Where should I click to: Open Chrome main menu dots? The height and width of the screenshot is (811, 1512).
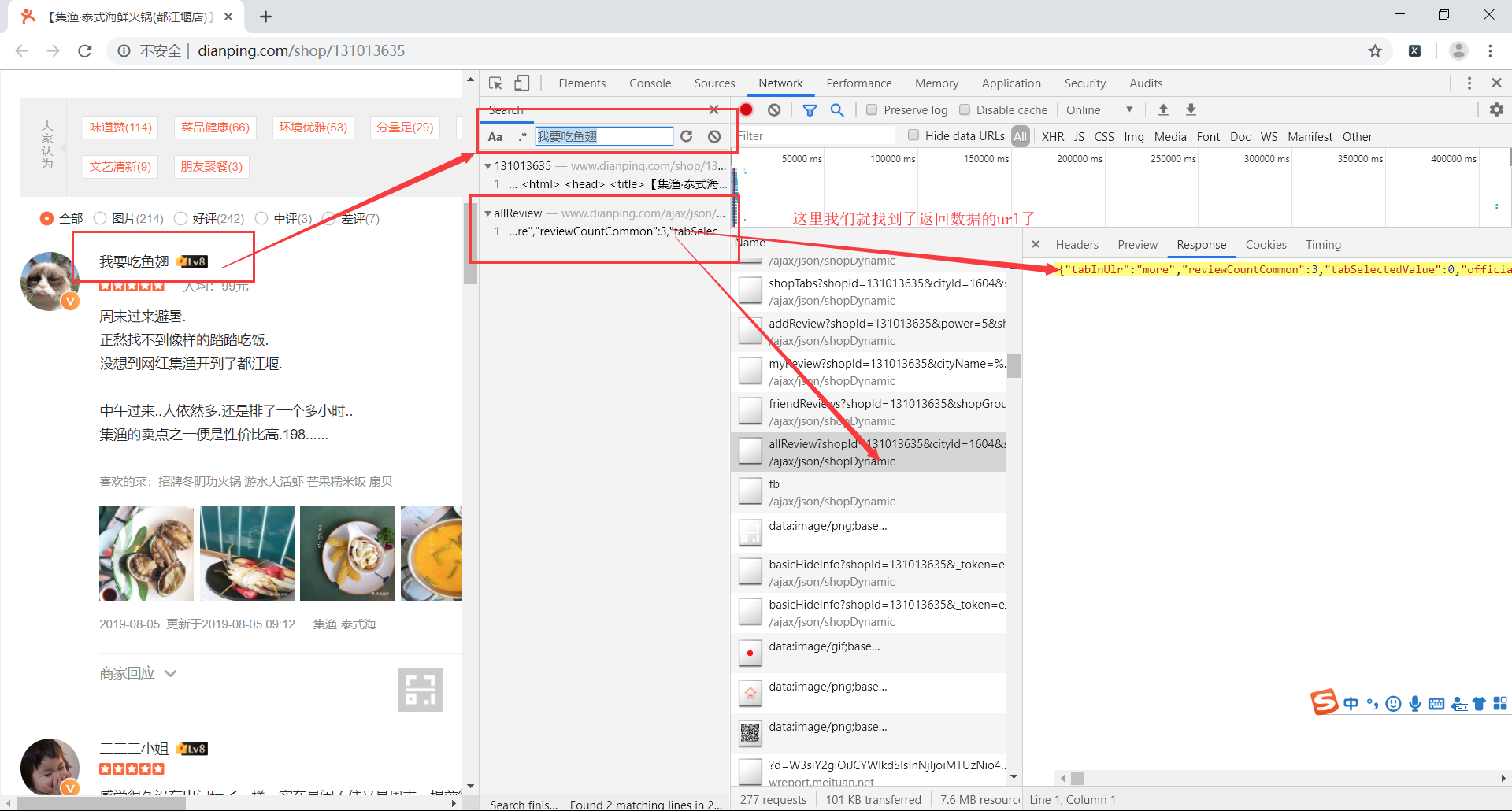click(x=1490, y=51)
